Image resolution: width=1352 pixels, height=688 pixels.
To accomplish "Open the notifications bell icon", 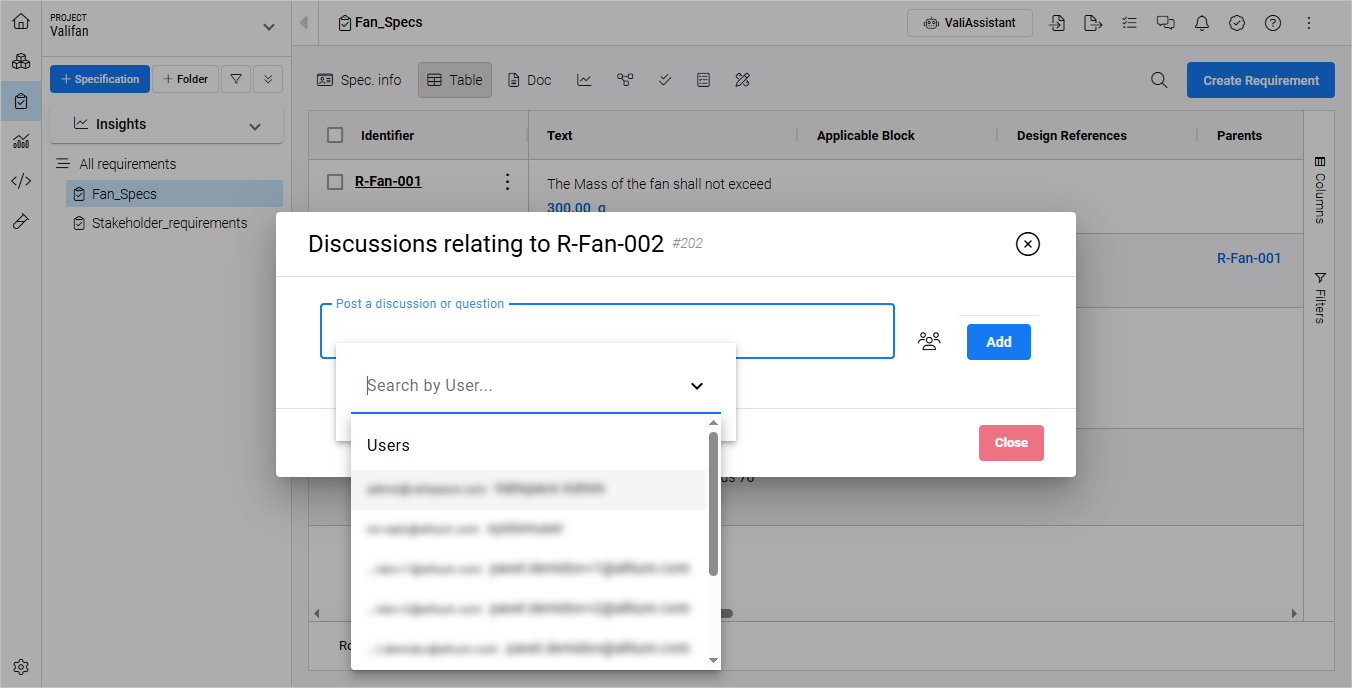I will 1201,23.
